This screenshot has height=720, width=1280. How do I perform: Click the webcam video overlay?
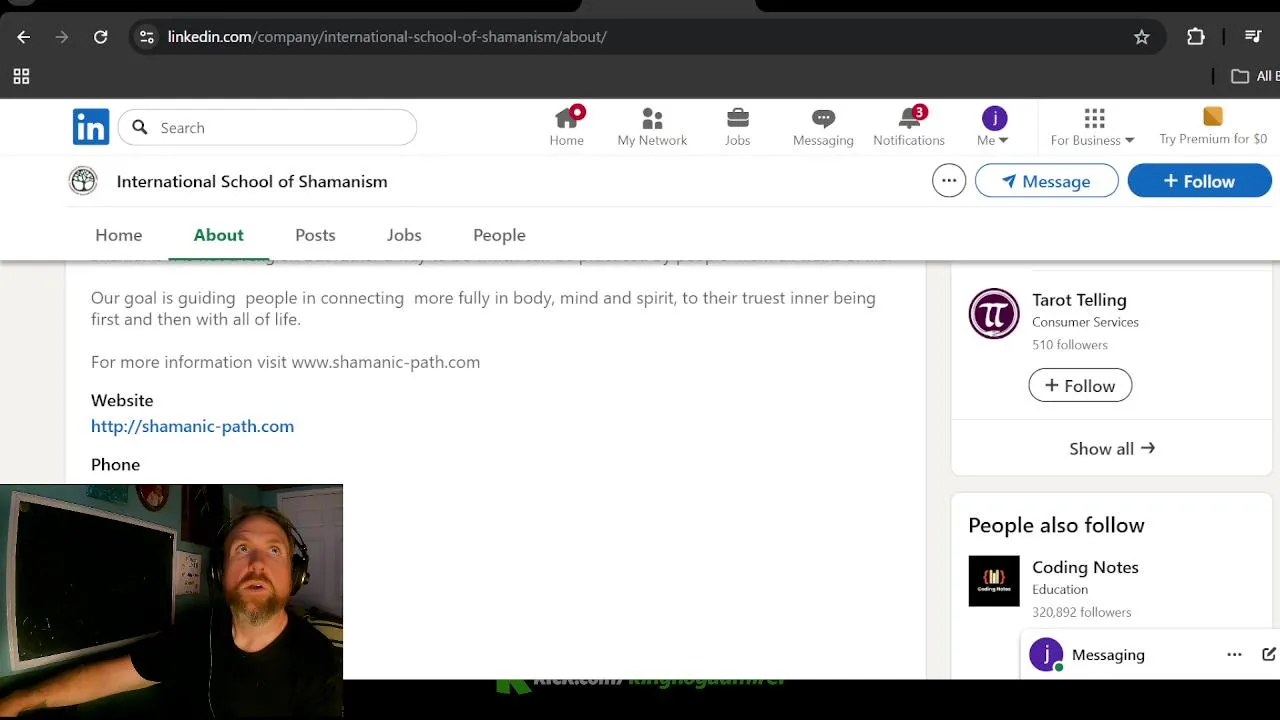(171, 602)
